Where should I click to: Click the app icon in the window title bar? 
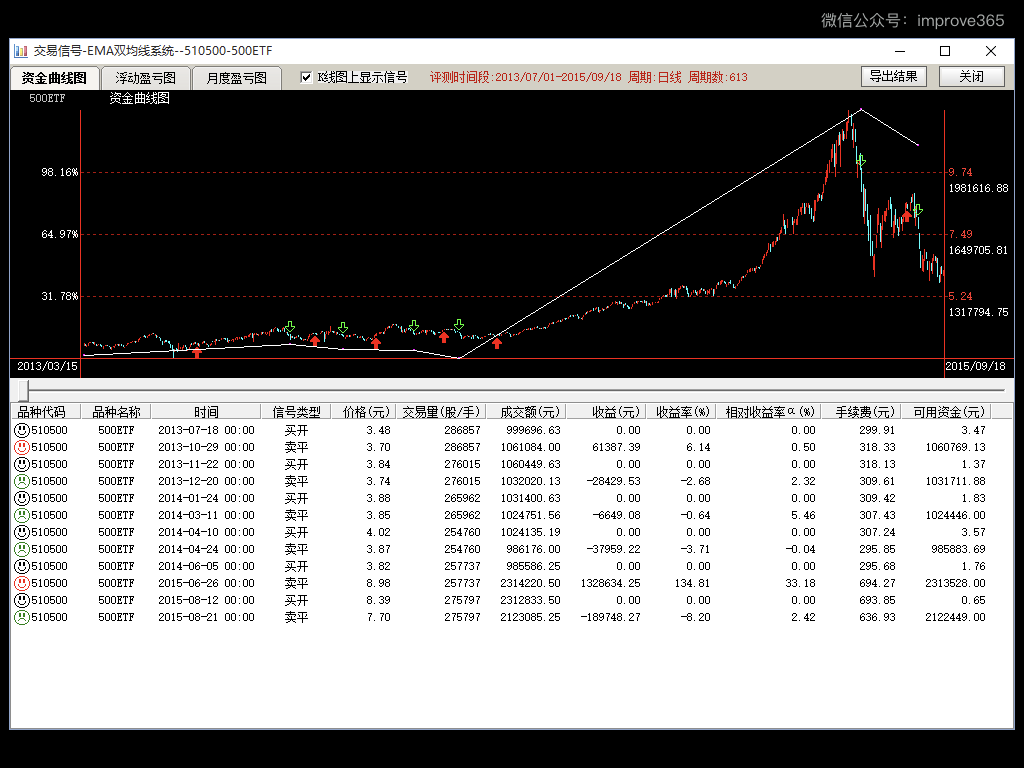click(x=21, y=51)
